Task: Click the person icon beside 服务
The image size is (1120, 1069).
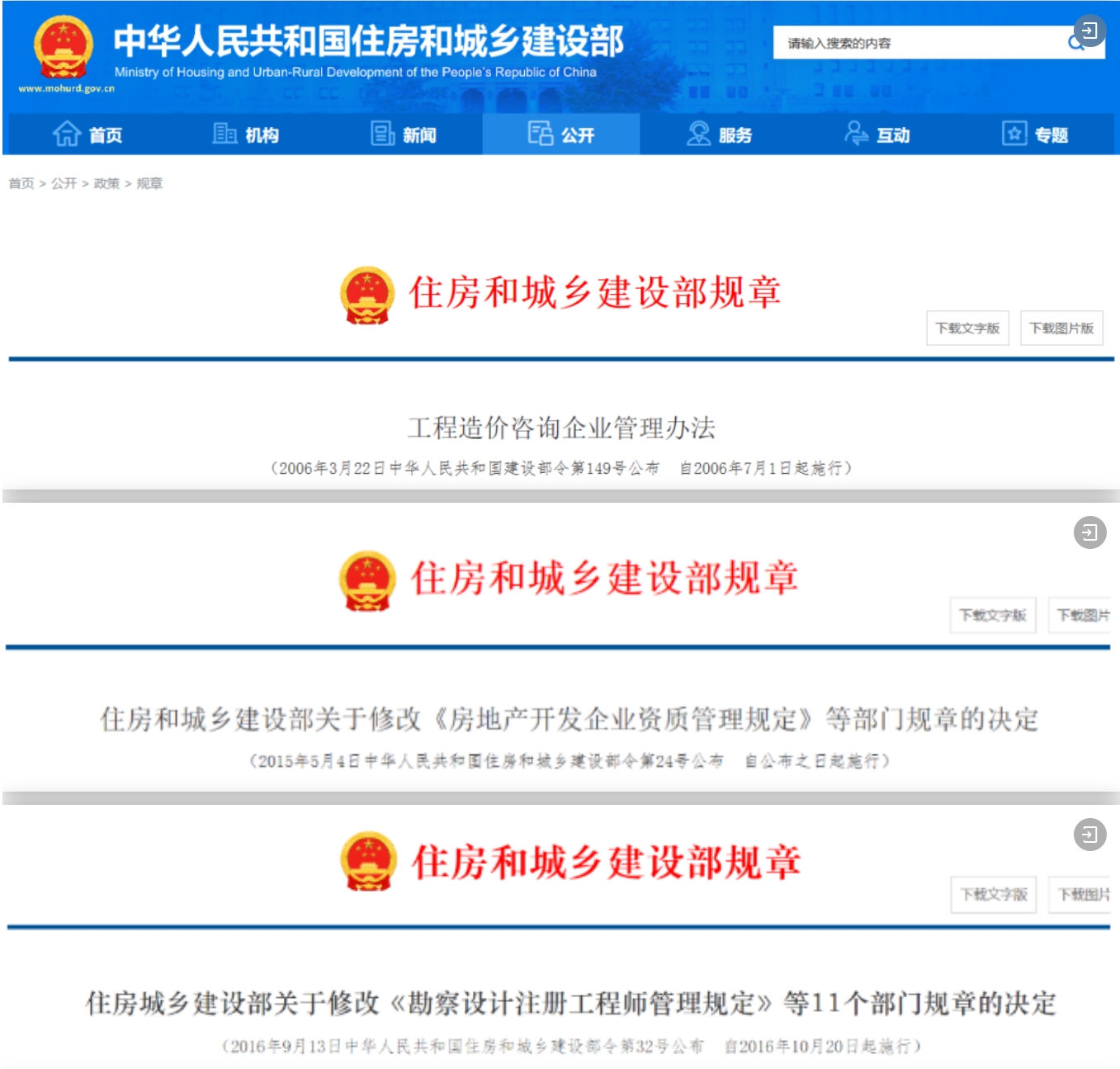Action: 698,133
